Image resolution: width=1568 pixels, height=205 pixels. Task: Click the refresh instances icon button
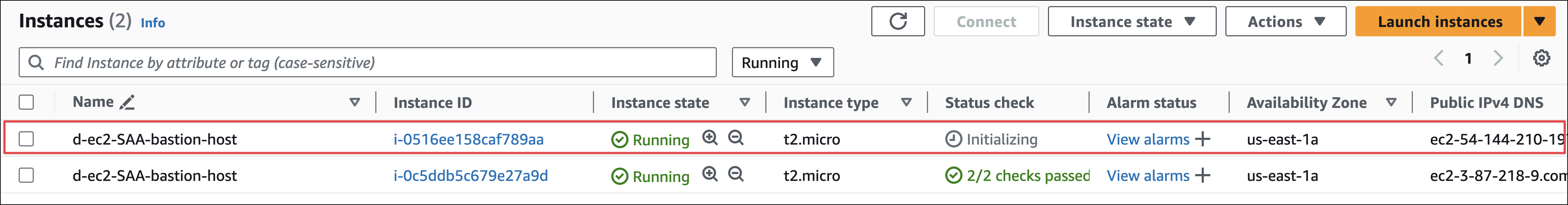pos(898,21)
